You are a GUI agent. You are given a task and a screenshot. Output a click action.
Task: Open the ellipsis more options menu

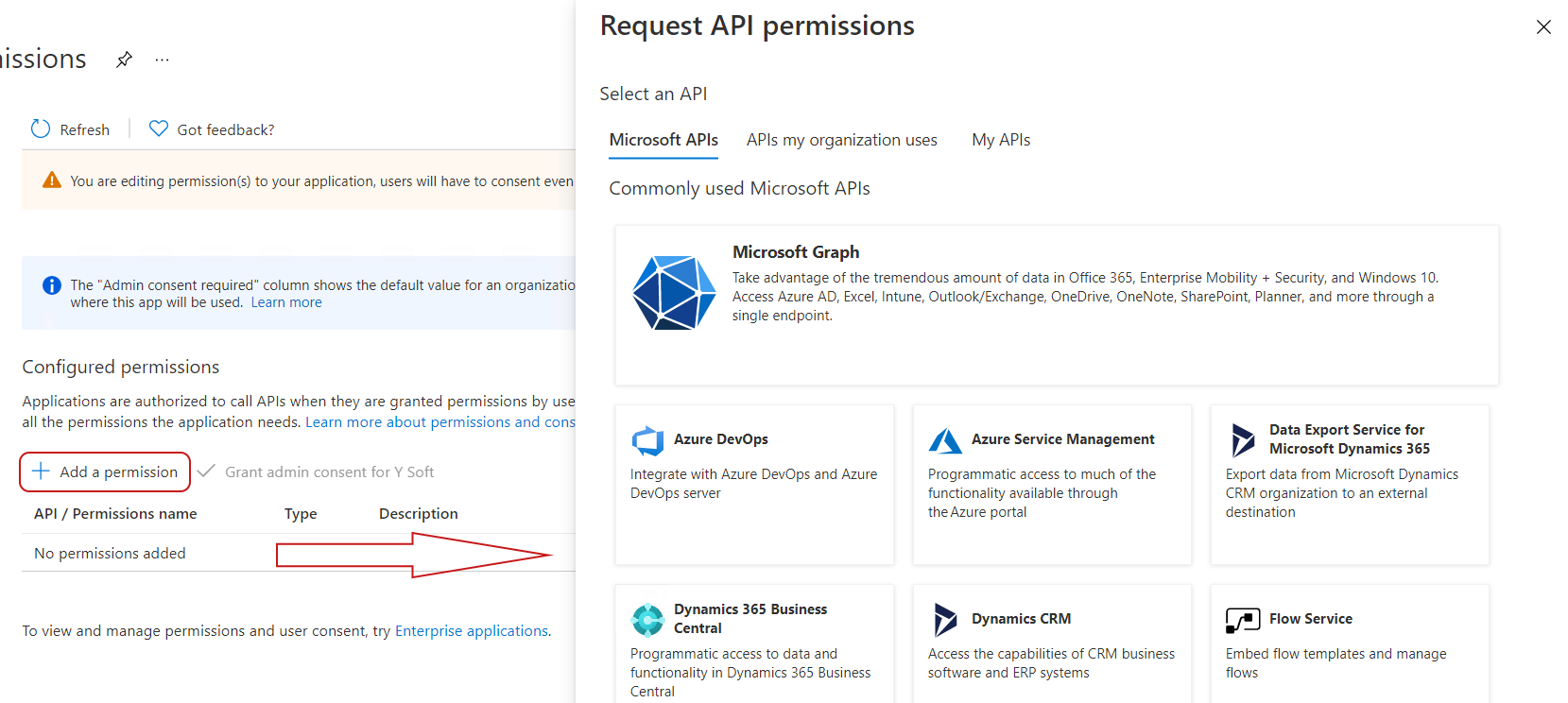pyautogui.click(x=163, y=60)
